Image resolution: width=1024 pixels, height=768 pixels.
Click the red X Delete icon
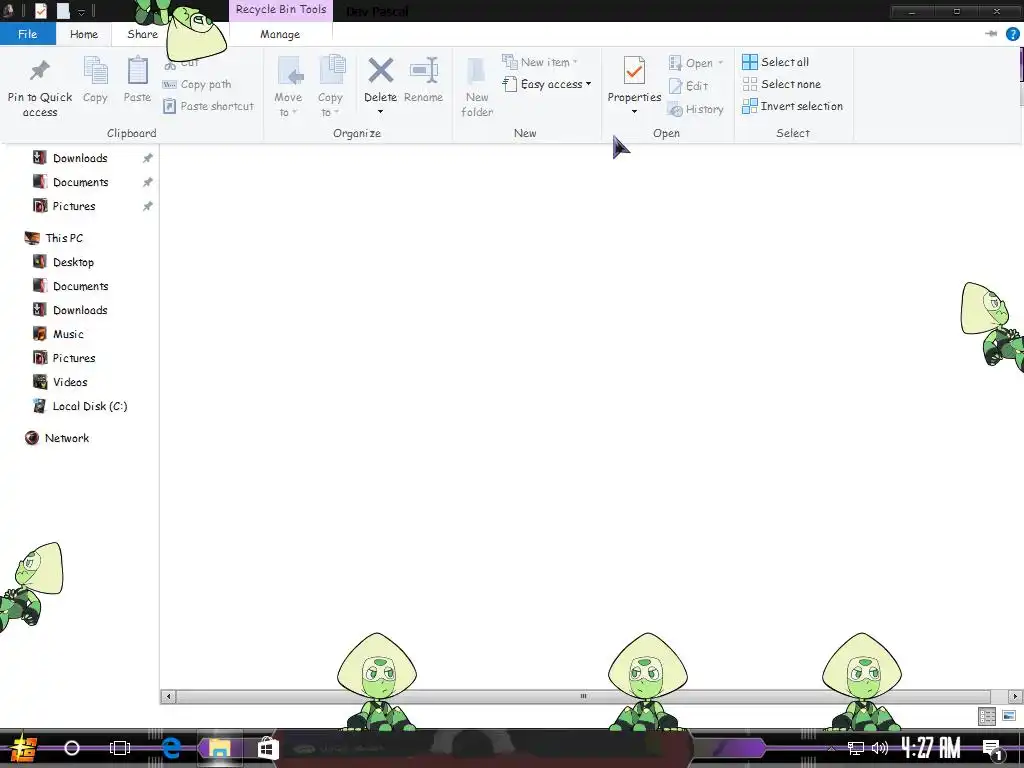point(381,71)
